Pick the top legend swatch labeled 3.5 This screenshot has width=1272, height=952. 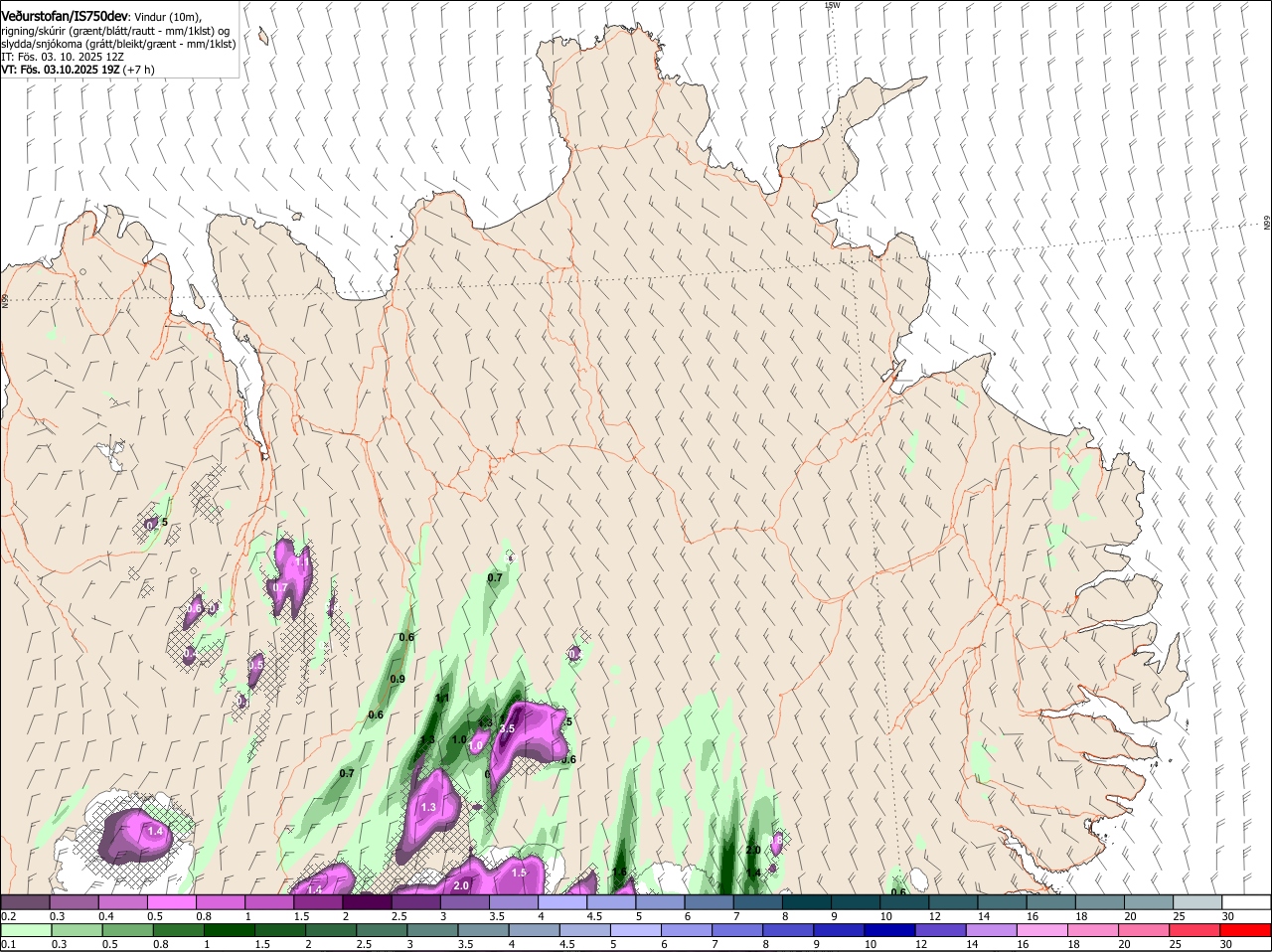click(x=514, y=901)
